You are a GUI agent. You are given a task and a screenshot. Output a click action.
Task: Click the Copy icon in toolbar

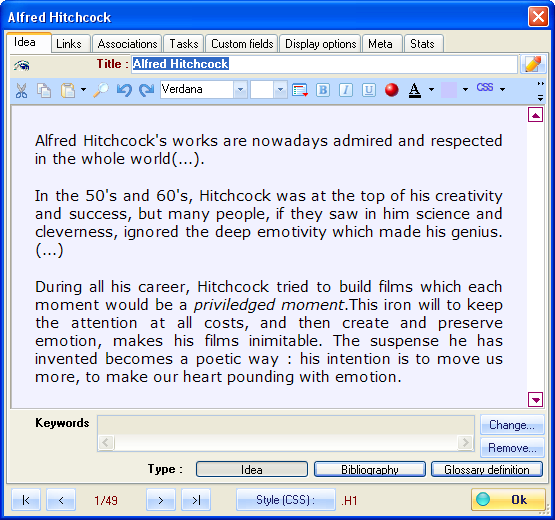point(44,90)
